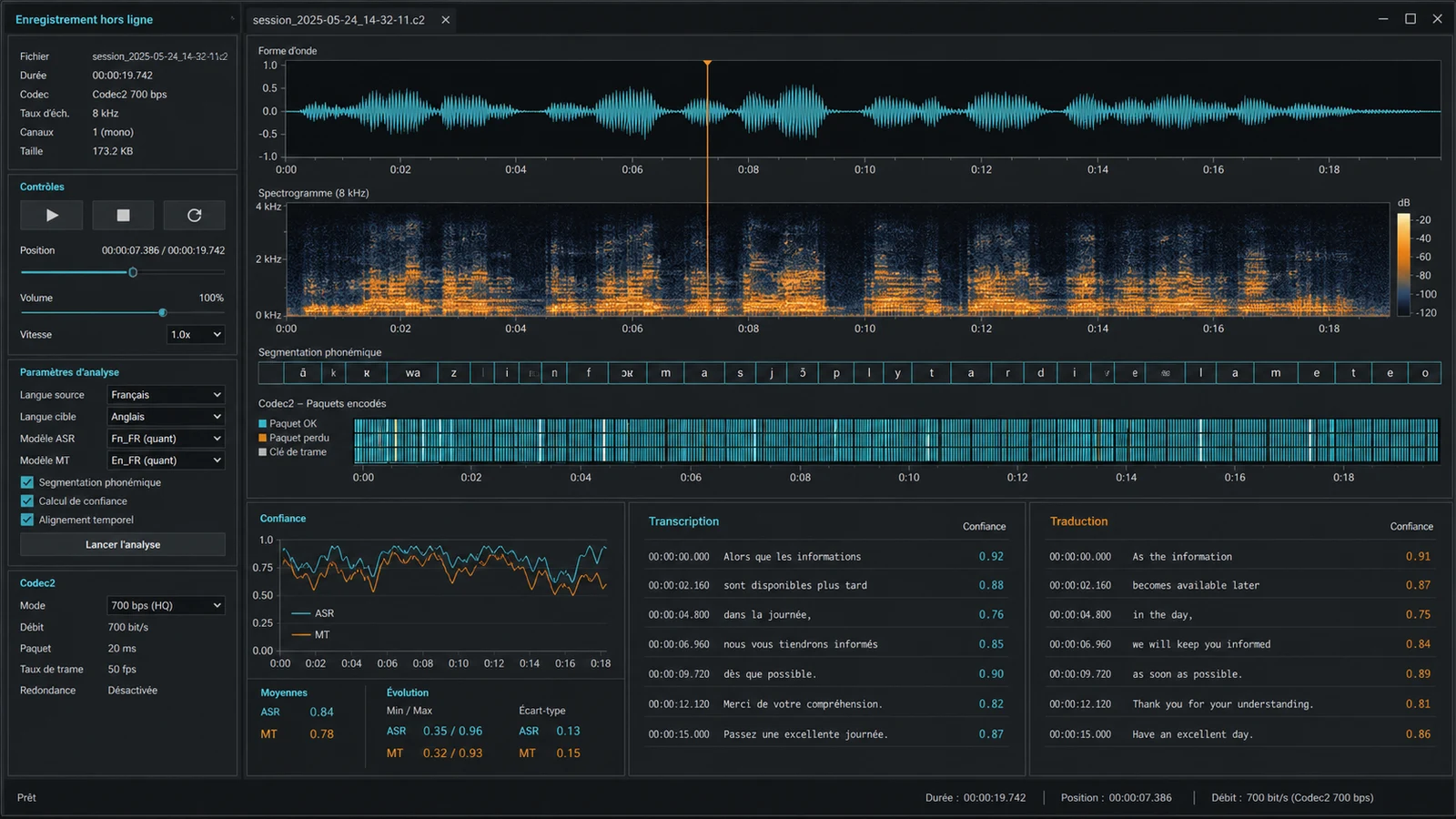The width and height of the screenshot is (1456, 819).
Task: Select transcription line 'Passez une excellente journée.'
Action: point(826,734)
